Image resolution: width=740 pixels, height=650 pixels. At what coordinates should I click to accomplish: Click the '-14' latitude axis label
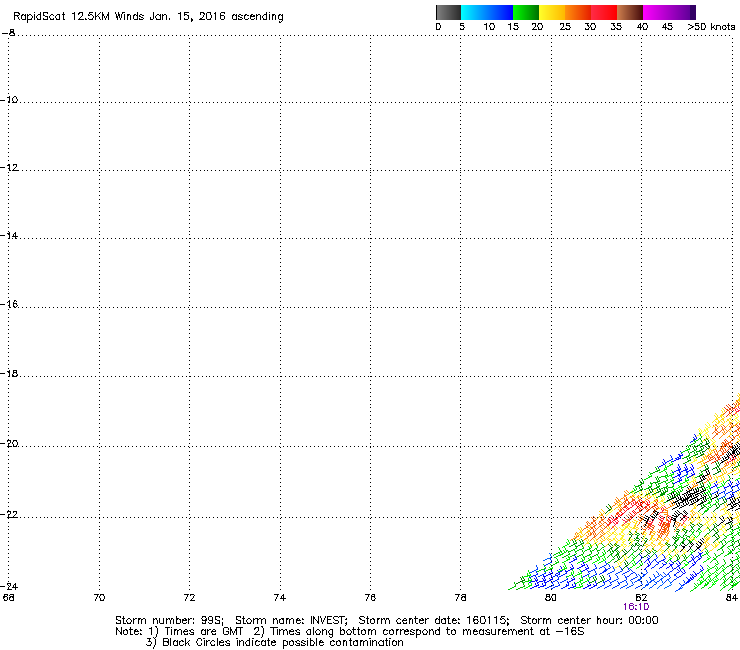pos(9,236)
